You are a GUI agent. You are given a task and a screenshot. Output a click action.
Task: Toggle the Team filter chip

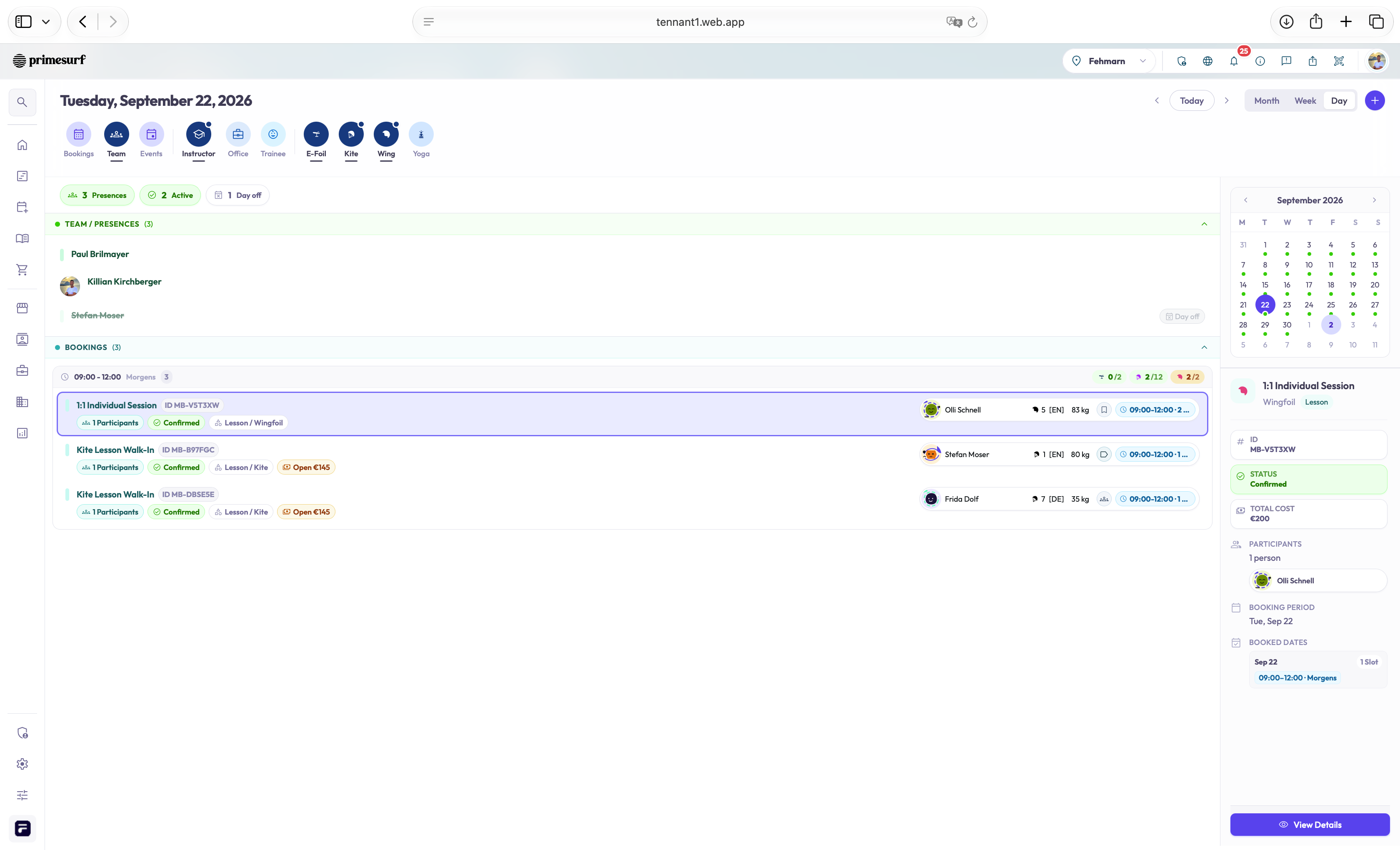click(x=117, y=140)
